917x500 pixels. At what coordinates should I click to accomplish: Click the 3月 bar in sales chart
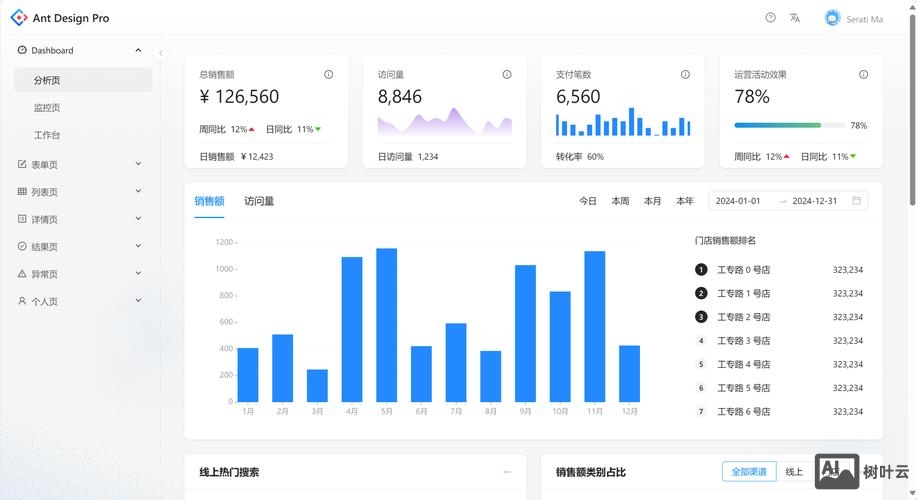317,385
